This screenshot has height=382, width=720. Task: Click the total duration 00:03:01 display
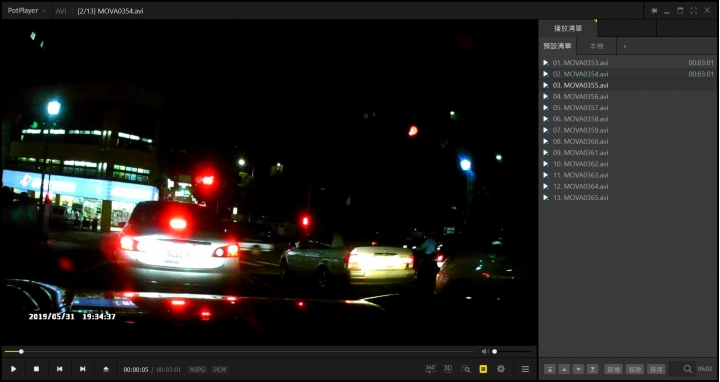169,370
